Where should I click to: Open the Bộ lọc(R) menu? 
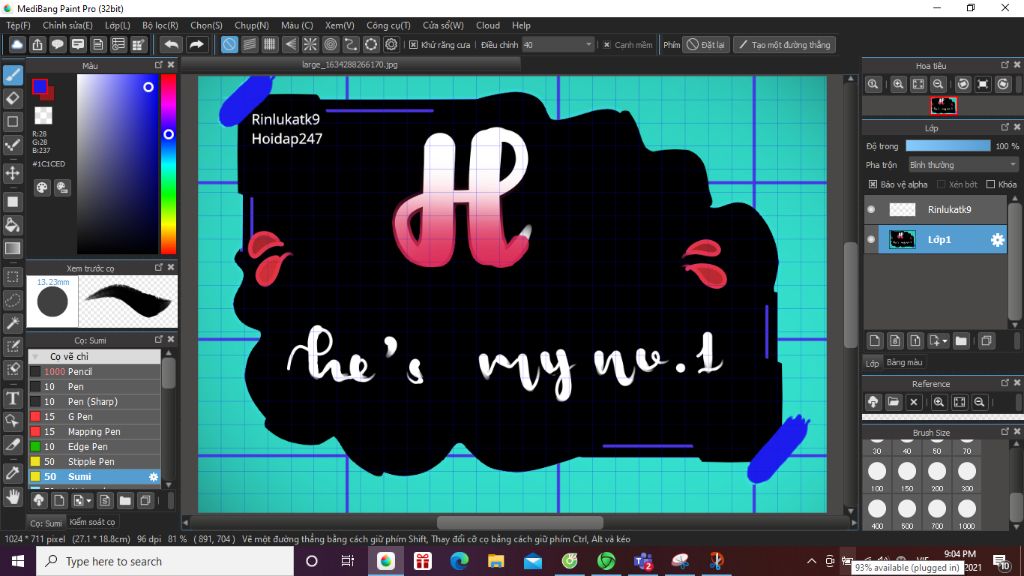pos(160,25)
